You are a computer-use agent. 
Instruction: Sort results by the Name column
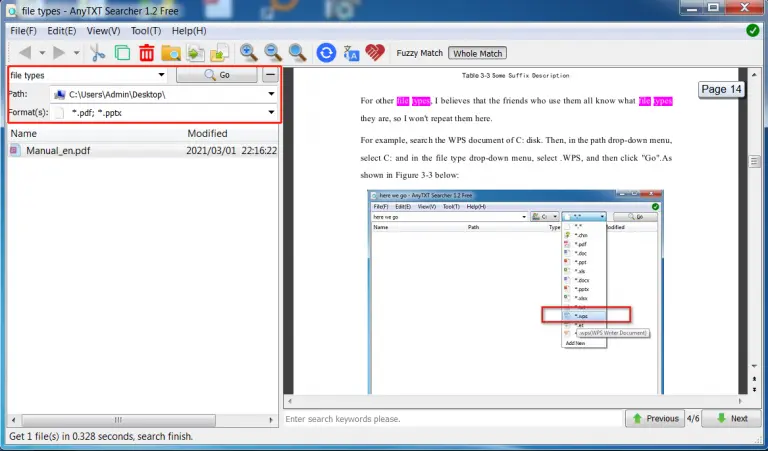(24, 133)
